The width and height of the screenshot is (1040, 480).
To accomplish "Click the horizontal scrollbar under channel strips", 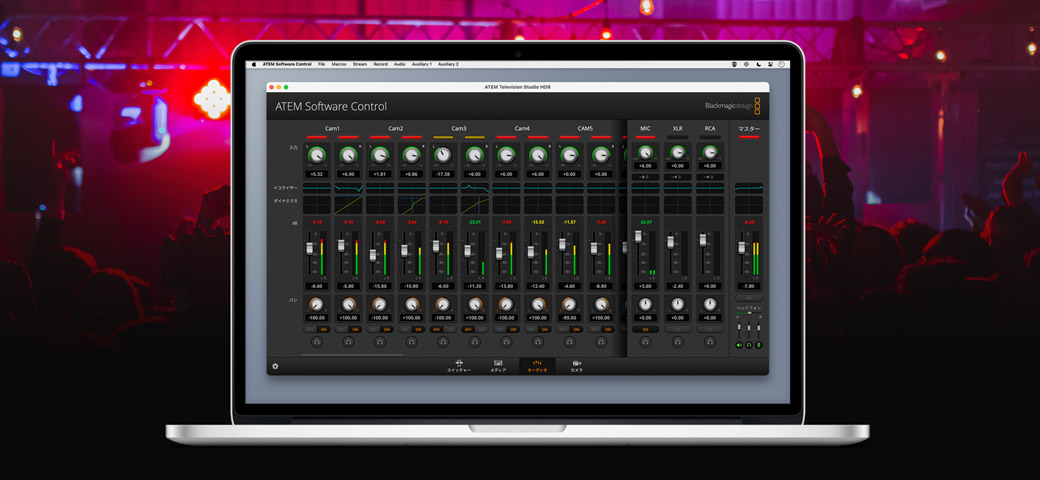I will pos(352,355).
